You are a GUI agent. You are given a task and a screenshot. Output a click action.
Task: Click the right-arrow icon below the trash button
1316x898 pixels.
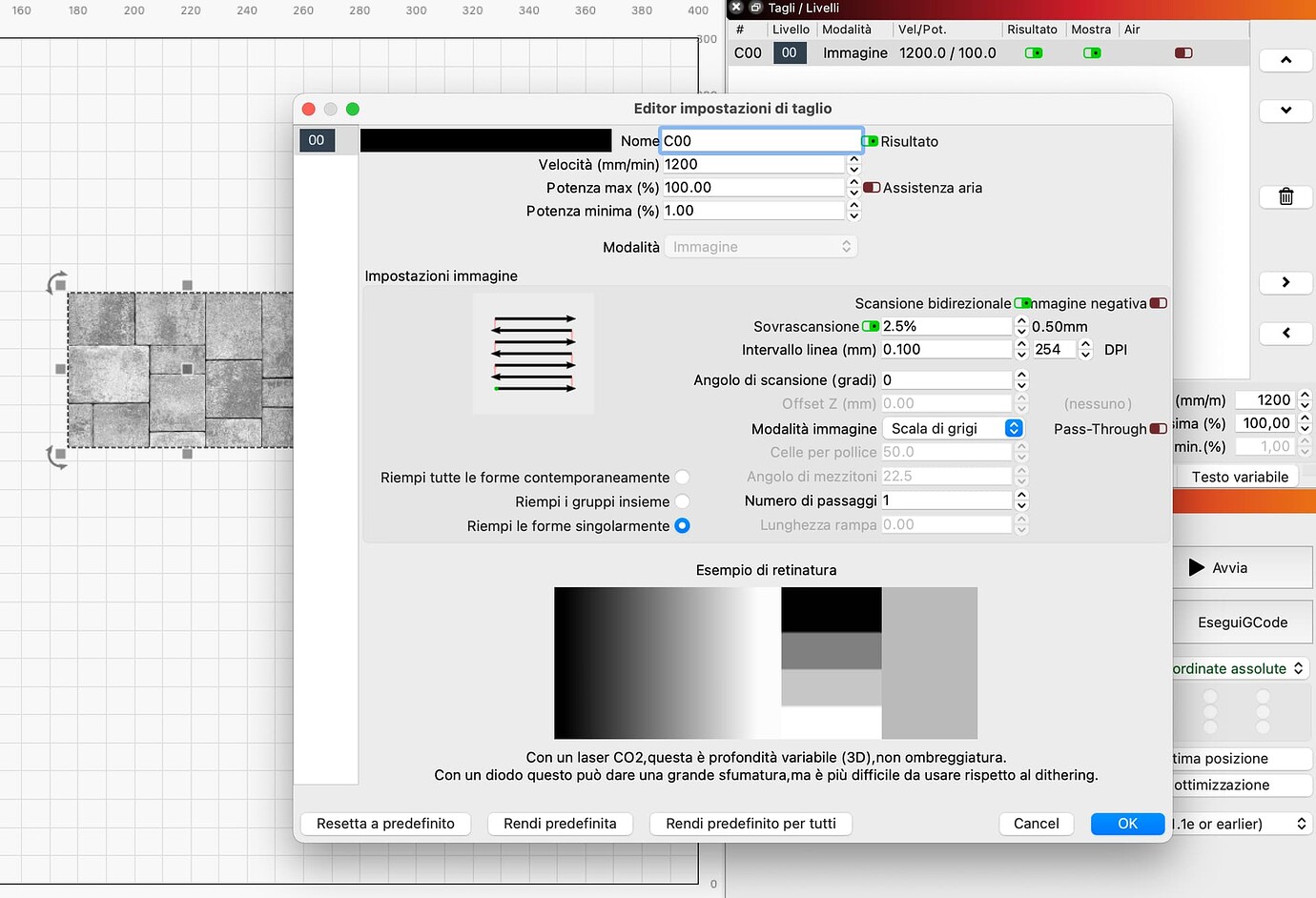(x=1285, y=282)
